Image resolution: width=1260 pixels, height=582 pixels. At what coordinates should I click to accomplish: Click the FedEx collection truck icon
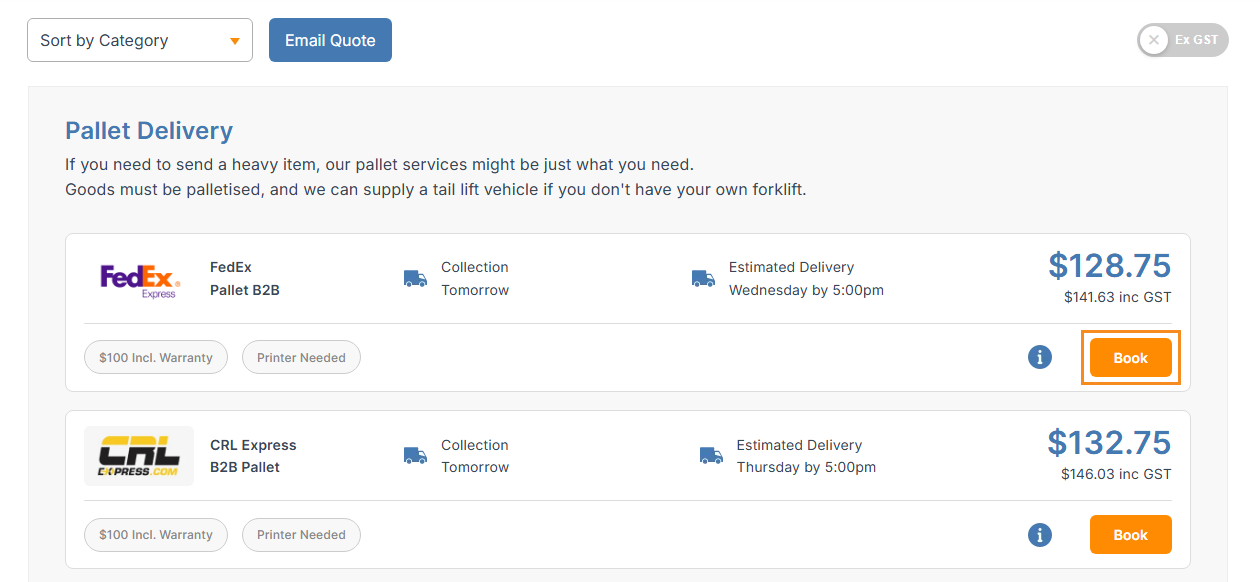pyautogui.click(x=415, y=278)
